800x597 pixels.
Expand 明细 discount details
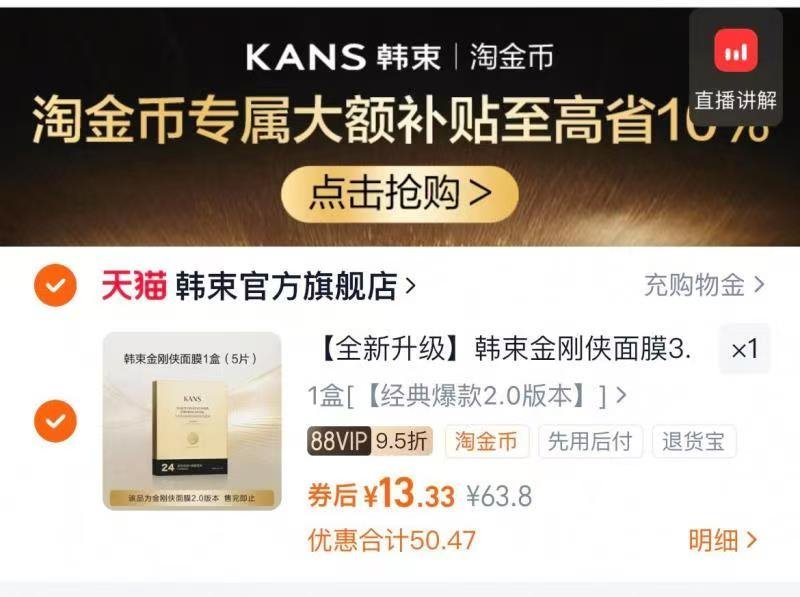(x=722, y=540)
